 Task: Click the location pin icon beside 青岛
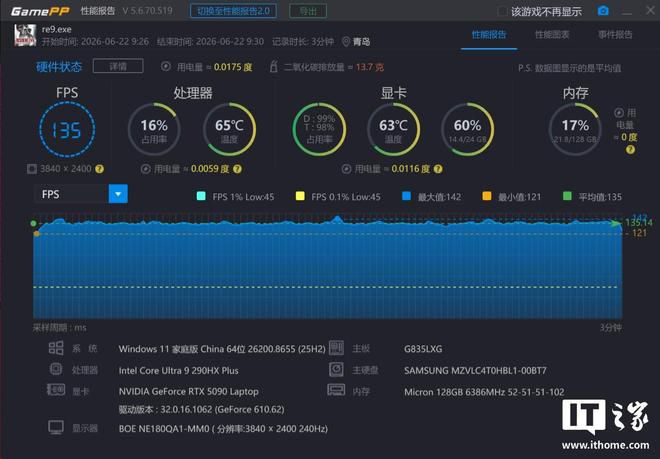pos(346,42)
